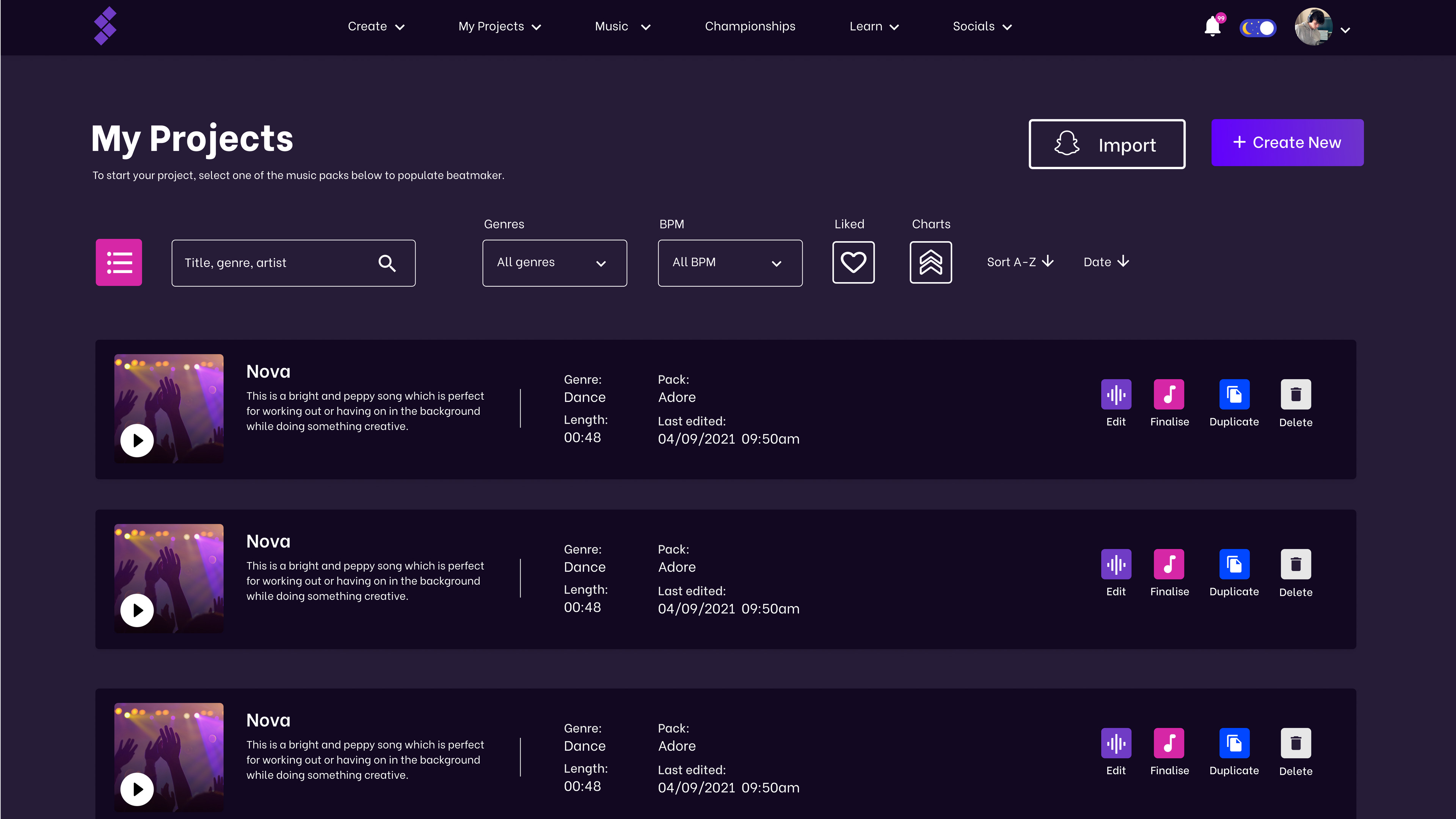Click Create New project button

tap(1287, 143)
